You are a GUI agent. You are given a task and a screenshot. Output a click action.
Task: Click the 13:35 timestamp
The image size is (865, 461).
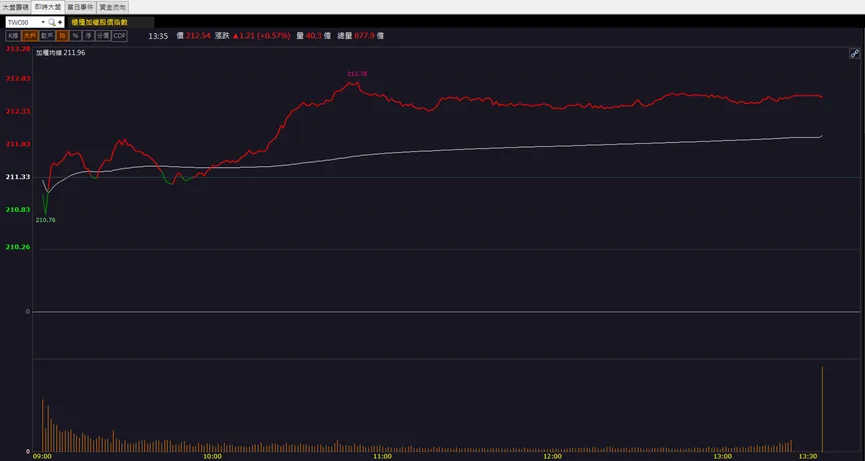(x=158, y=36)
